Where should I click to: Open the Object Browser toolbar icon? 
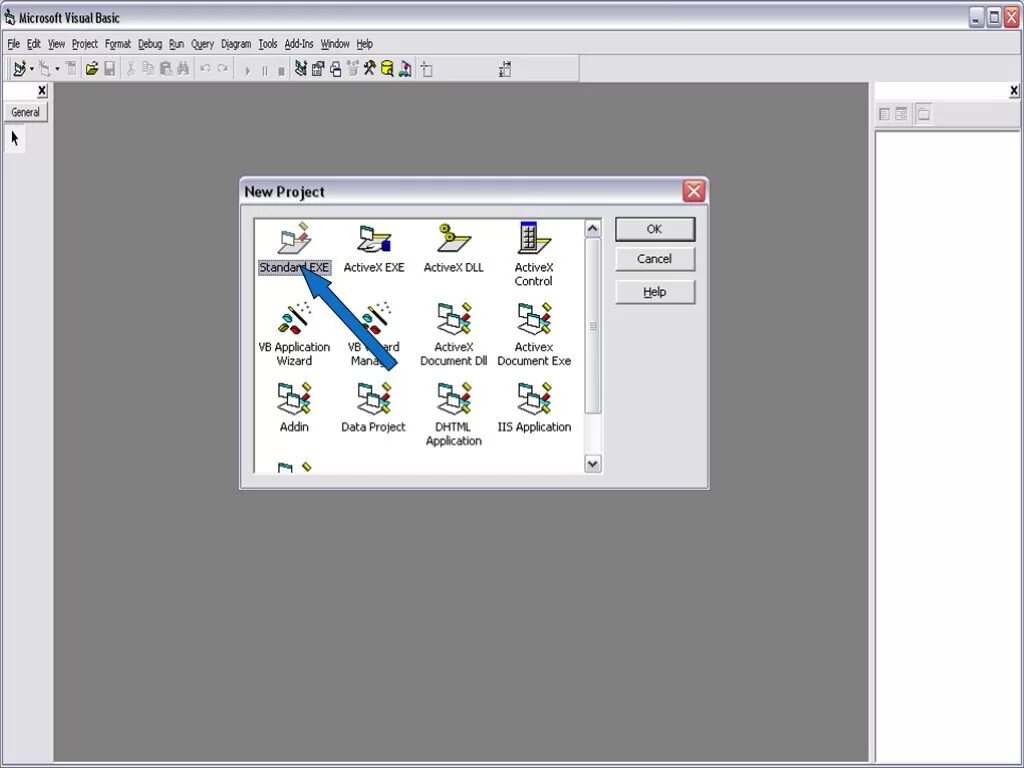(353, 69)
